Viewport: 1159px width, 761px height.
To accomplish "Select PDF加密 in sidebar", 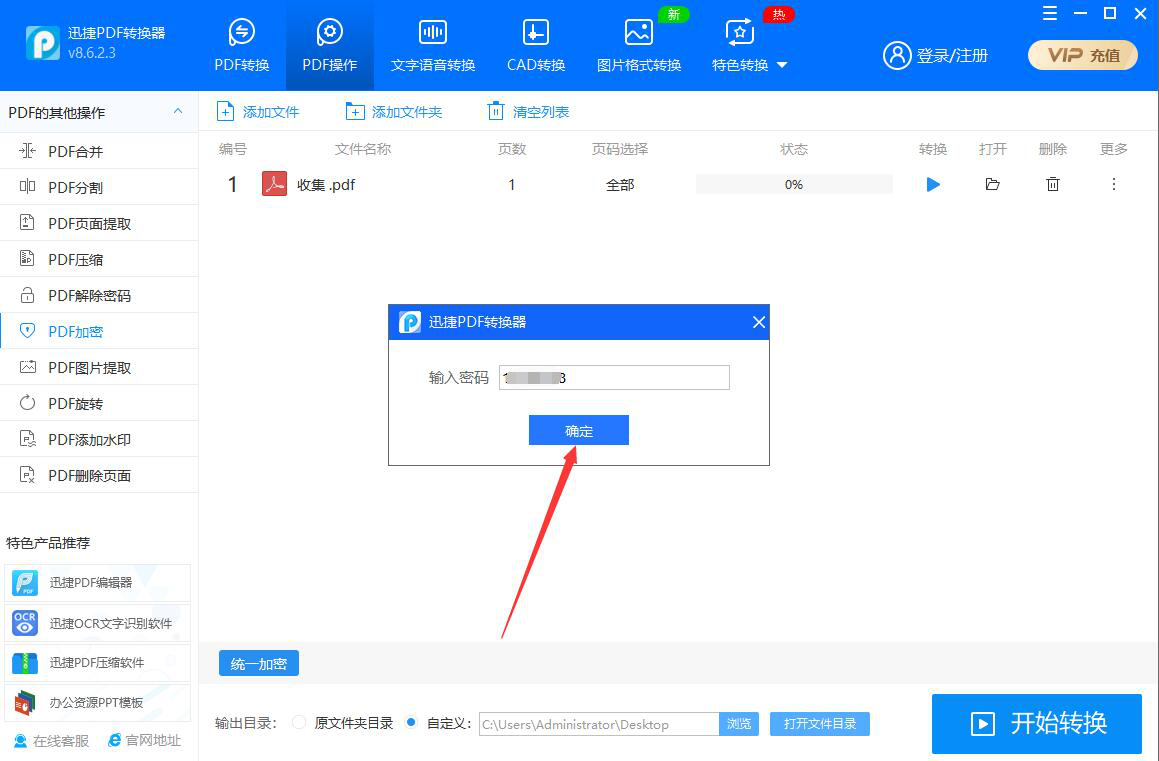I will [99, 331].
